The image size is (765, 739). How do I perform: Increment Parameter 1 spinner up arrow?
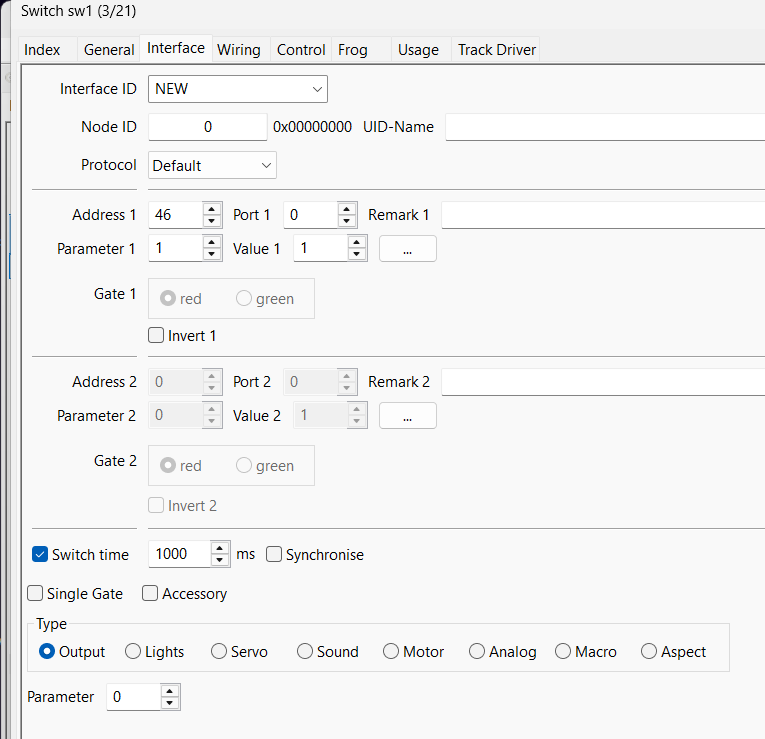[x=212, y=242]
